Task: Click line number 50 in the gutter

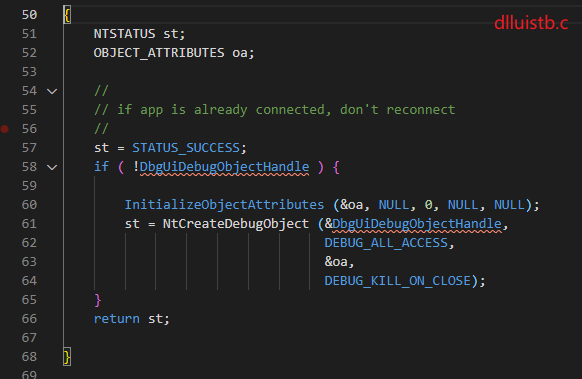Action: (29, 15)
